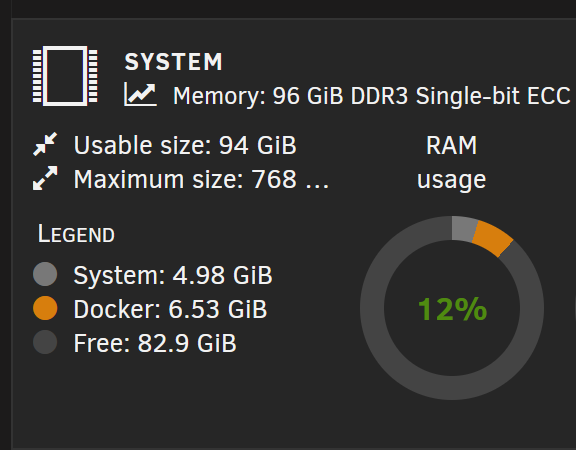Click the 12% value inside the donut
The height and width of the screenshot is (450, 576).
(x=452, y=309)
